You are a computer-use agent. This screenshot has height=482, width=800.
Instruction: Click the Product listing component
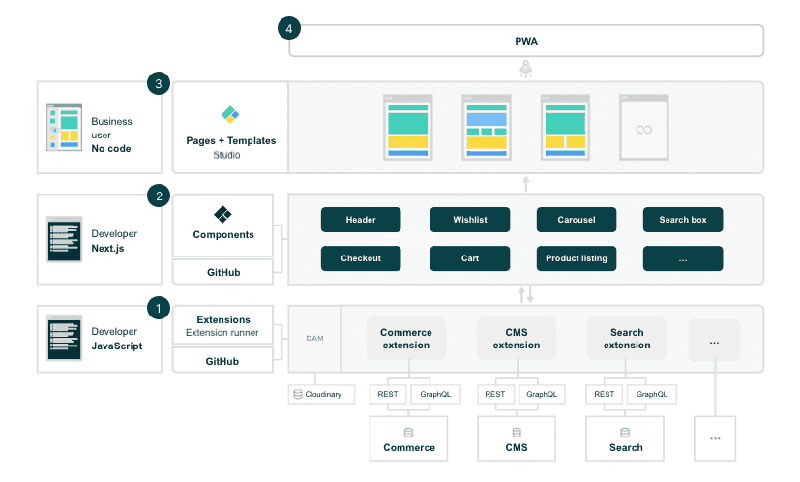(576, 258)
